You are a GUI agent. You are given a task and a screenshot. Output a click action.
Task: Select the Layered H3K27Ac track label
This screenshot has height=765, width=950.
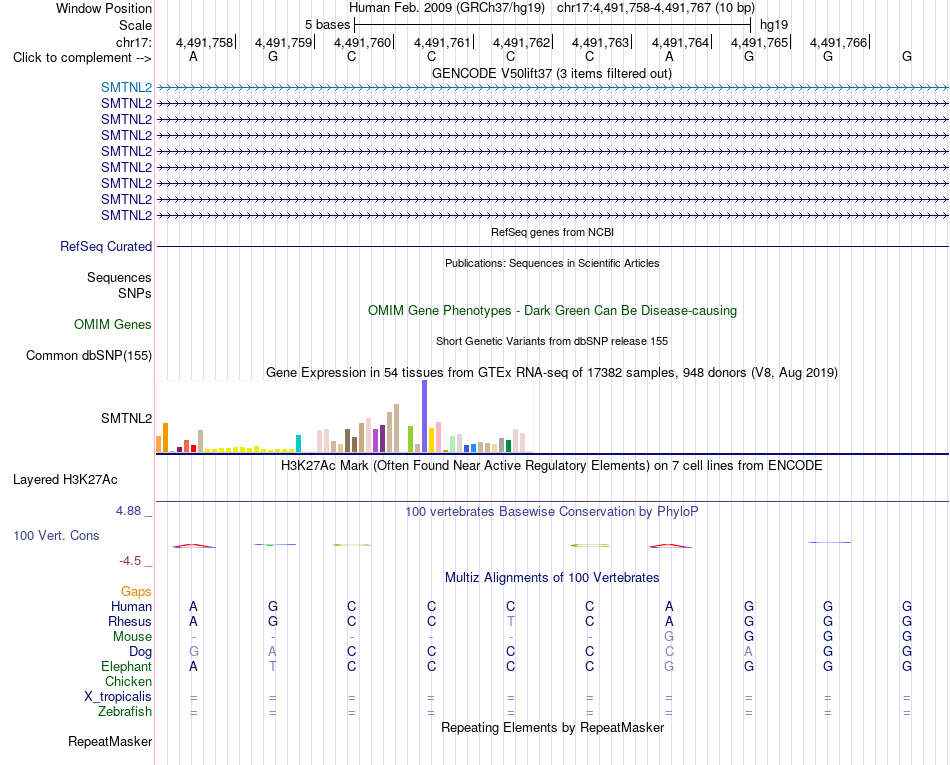[x=65, y=480]
